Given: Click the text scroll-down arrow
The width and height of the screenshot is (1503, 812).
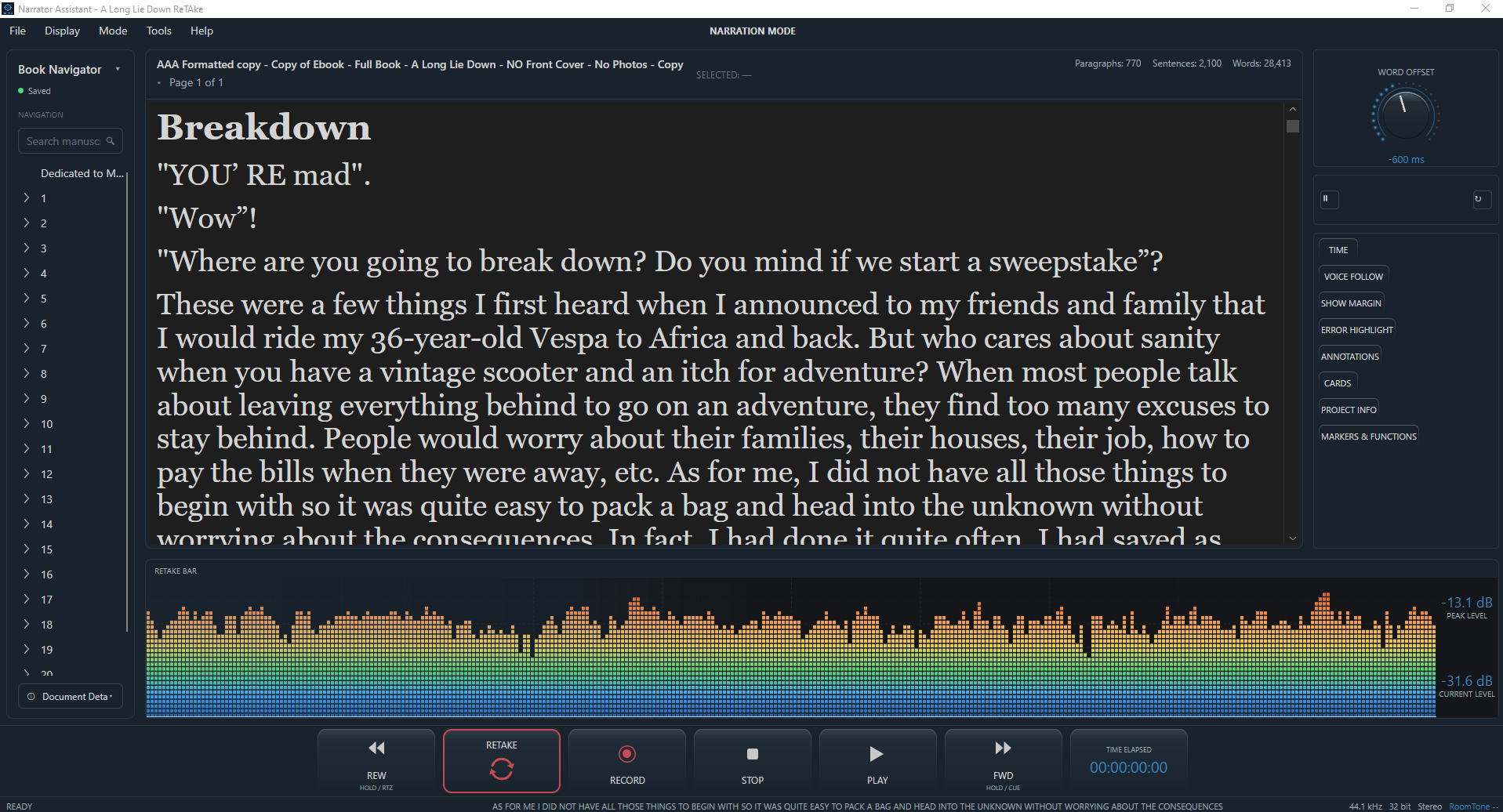Looking at the screenshot, I should 1293,538.
